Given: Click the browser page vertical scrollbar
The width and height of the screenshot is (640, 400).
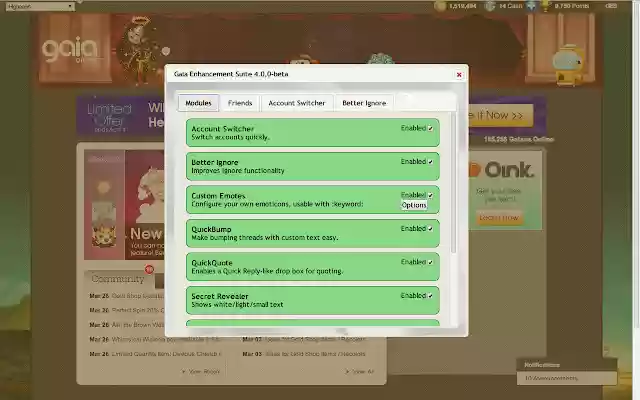Looking at the screenshot, I should pos(636,163).
